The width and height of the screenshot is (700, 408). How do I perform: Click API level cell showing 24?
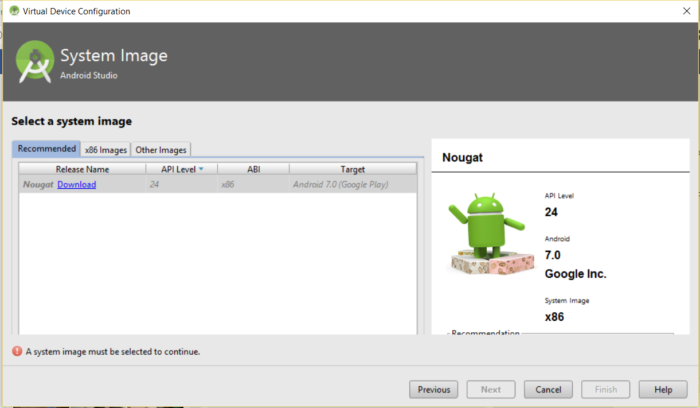pyautogui.click(x=182, y=184)
